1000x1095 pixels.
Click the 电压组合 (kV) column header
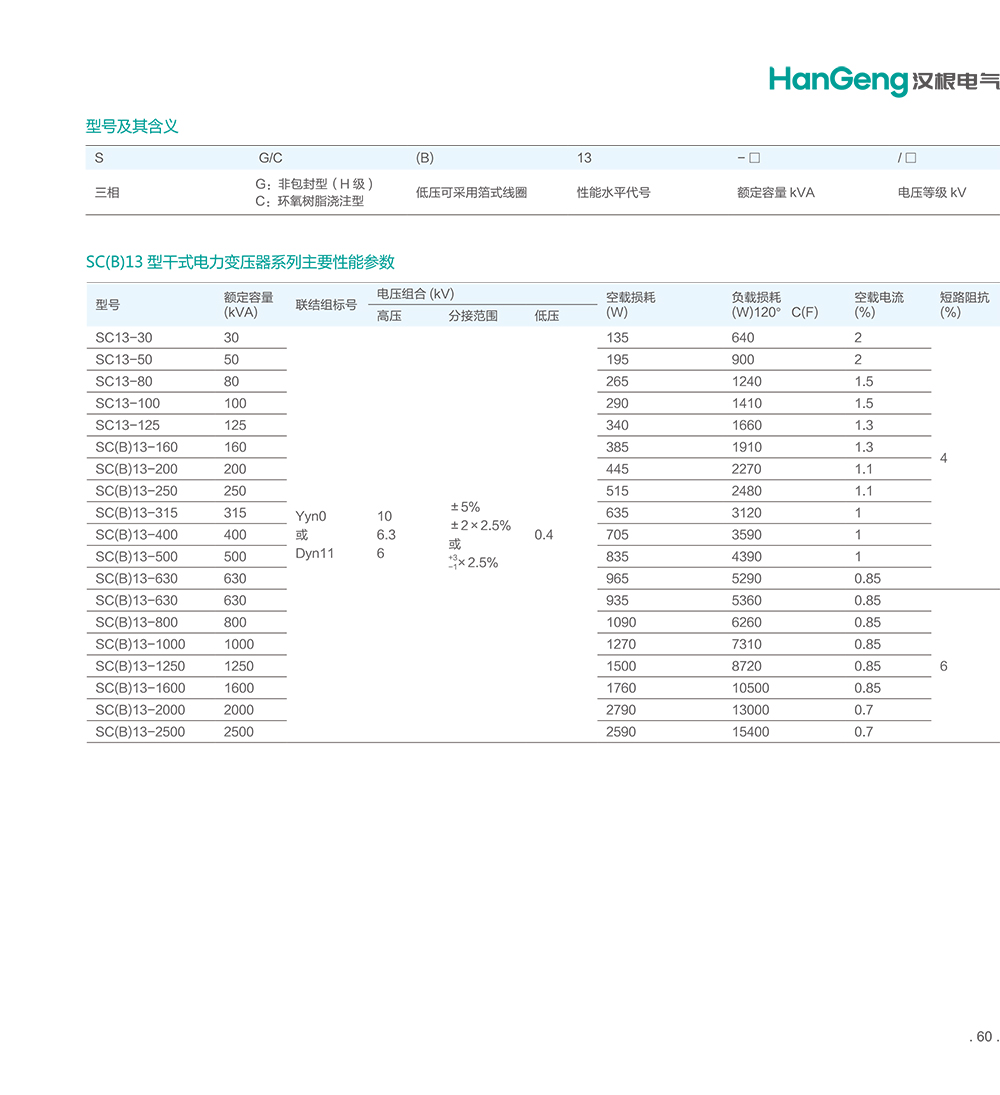coord(415,294)
